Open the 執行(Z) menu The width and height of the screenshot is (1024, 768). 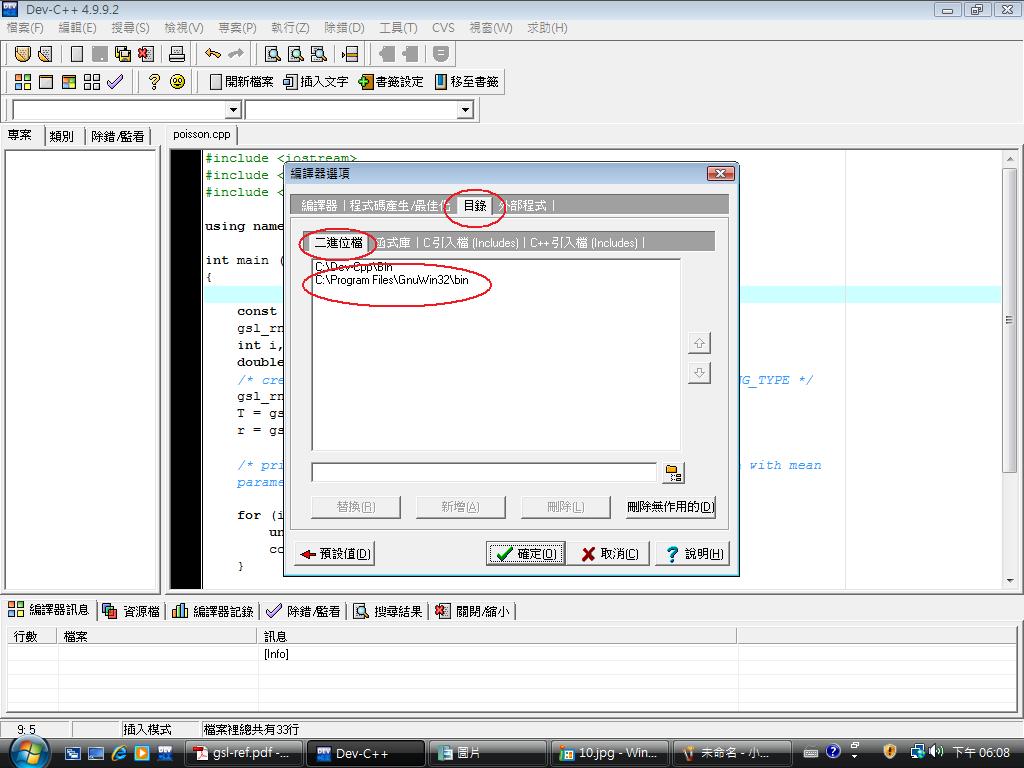290,28
